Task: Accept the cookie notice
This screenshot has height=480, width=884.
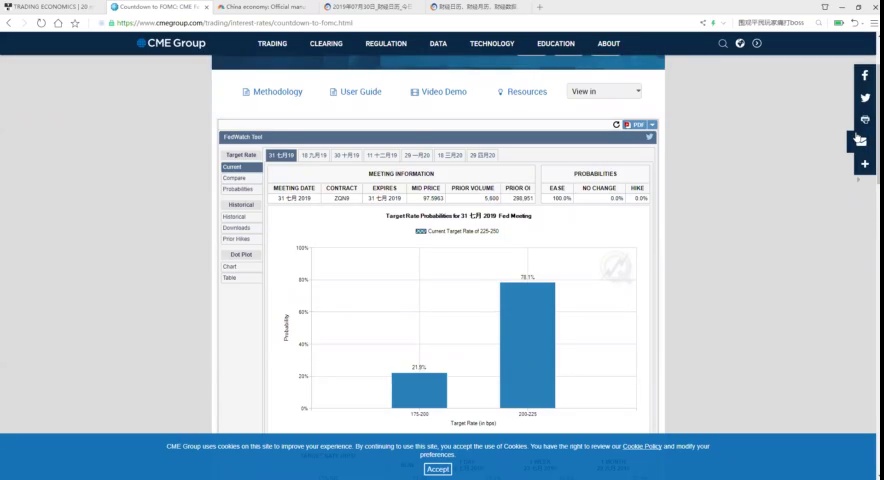Action: [437, 469]
